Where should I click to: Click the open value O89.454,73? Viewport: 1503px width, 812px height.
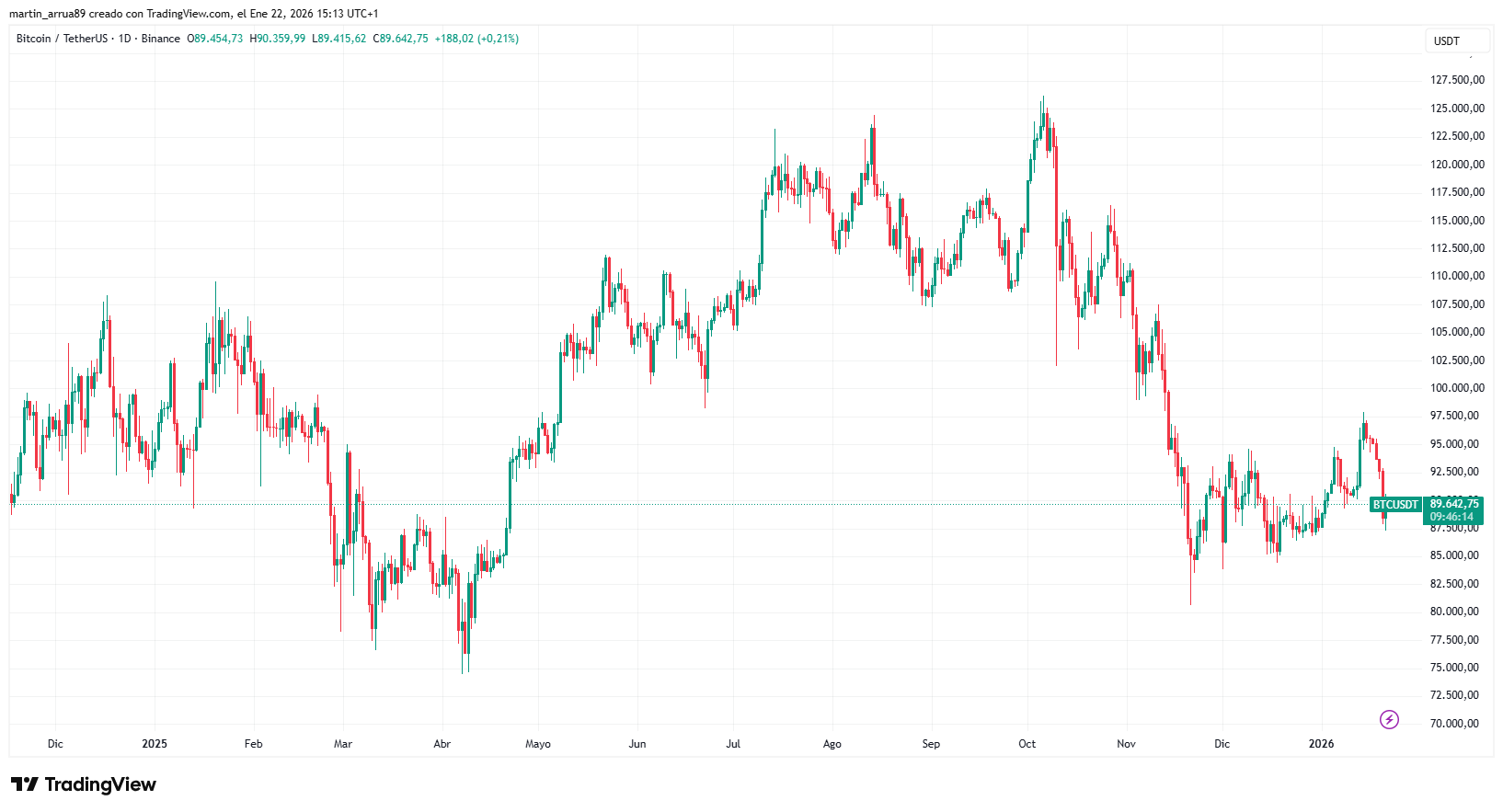[x=215, y=39]
